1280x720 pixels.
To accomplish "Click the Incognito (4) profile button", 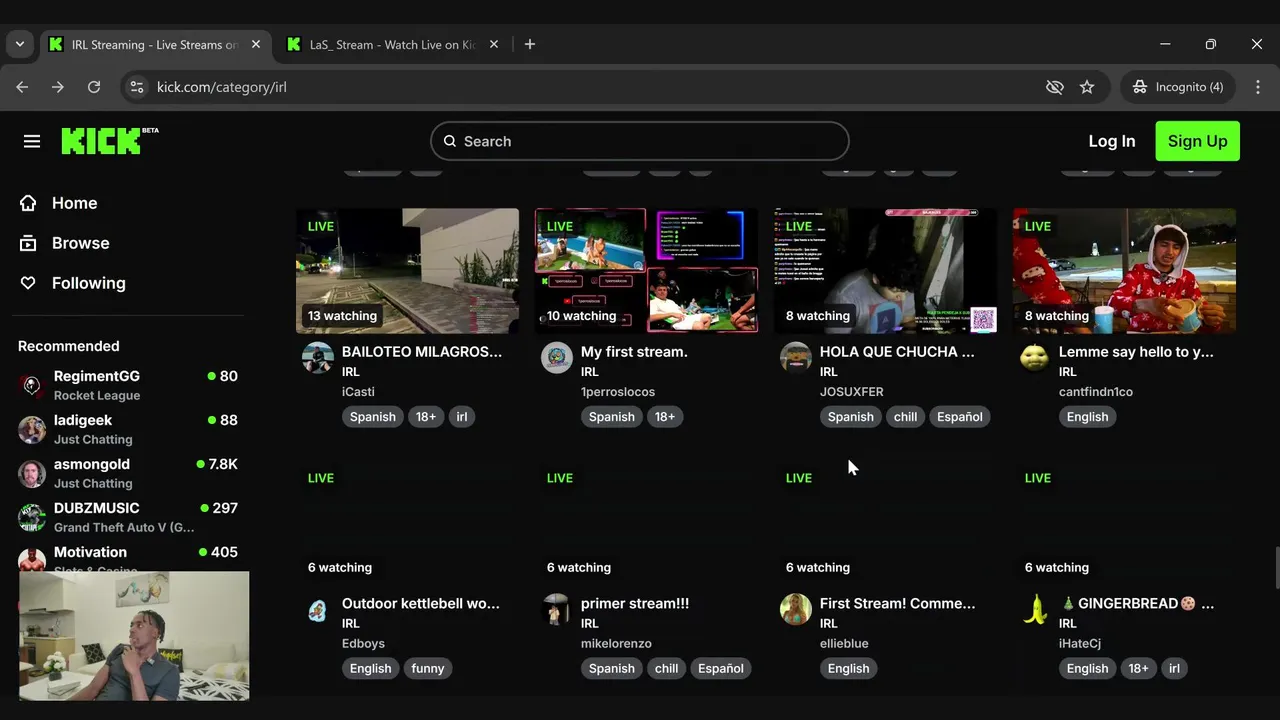I will pos(1178,87).
